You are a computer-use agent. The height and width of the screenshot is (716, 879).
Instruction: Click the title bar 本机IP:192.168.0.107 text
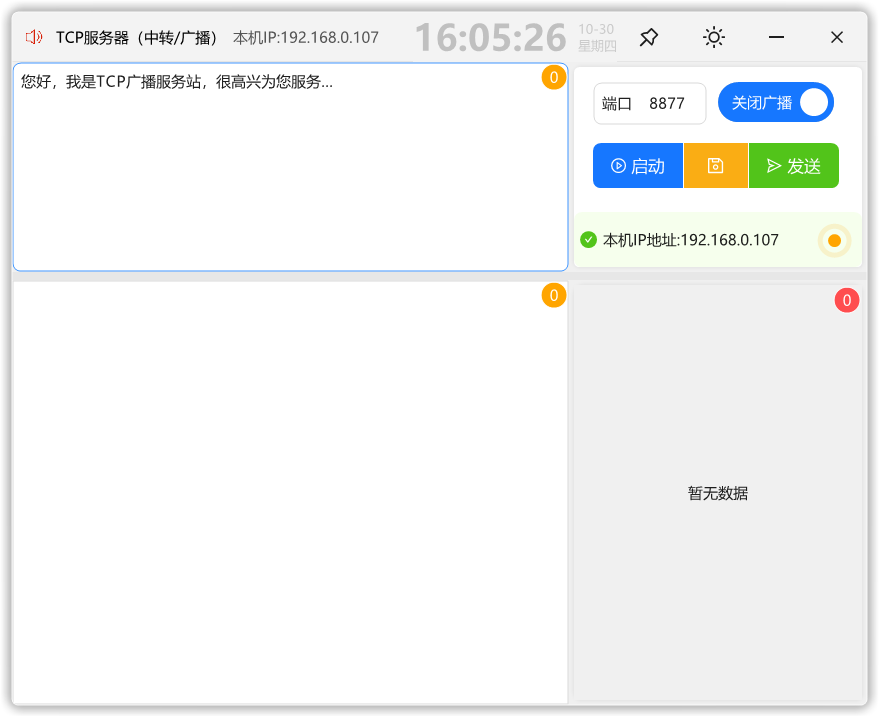pyautogui.click(x=306, y=38)
